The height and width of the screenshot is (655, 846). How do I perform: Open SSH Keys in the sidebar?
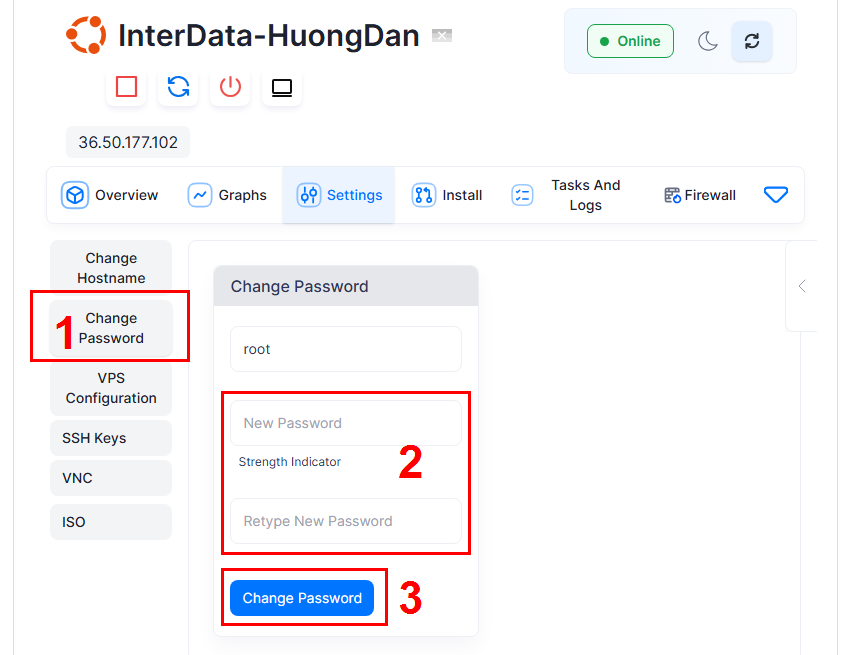111,438
